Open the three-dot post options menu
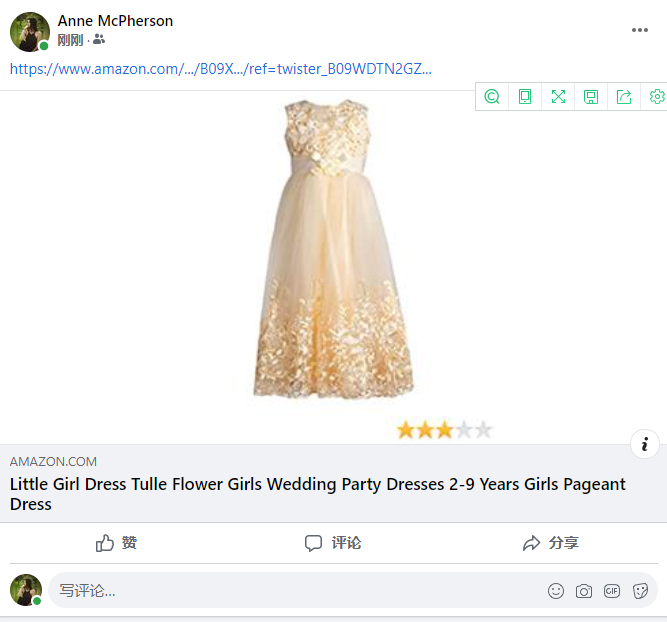 click(x=640, y=30)
